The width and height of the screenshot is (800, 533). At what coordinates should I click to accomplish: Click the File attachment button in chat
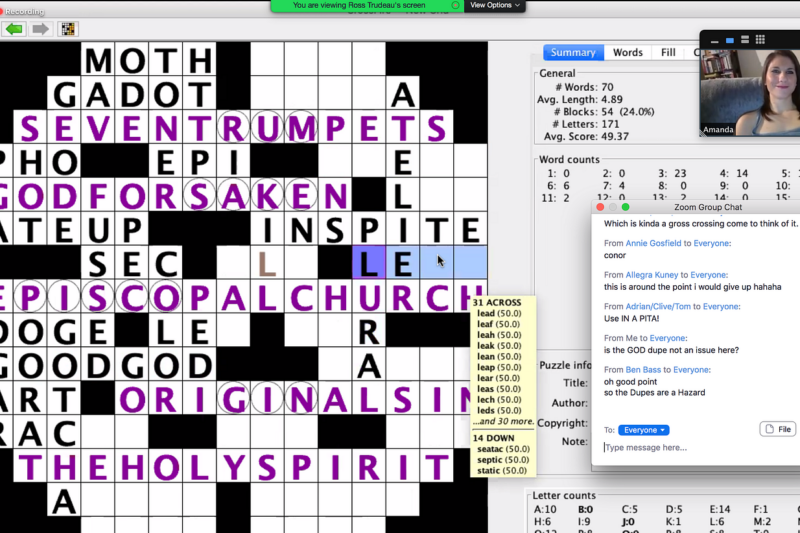pyautogui.click(x=778, y=429)
